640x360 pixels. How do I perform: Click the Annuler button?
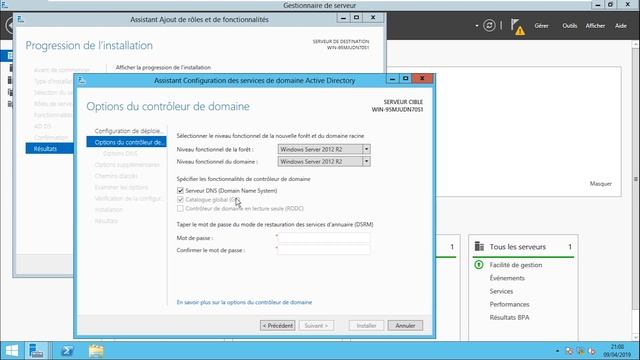405,325
